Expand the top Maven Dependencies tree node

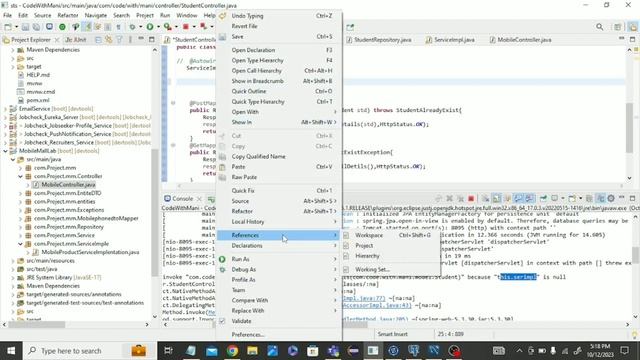[13, 50]
